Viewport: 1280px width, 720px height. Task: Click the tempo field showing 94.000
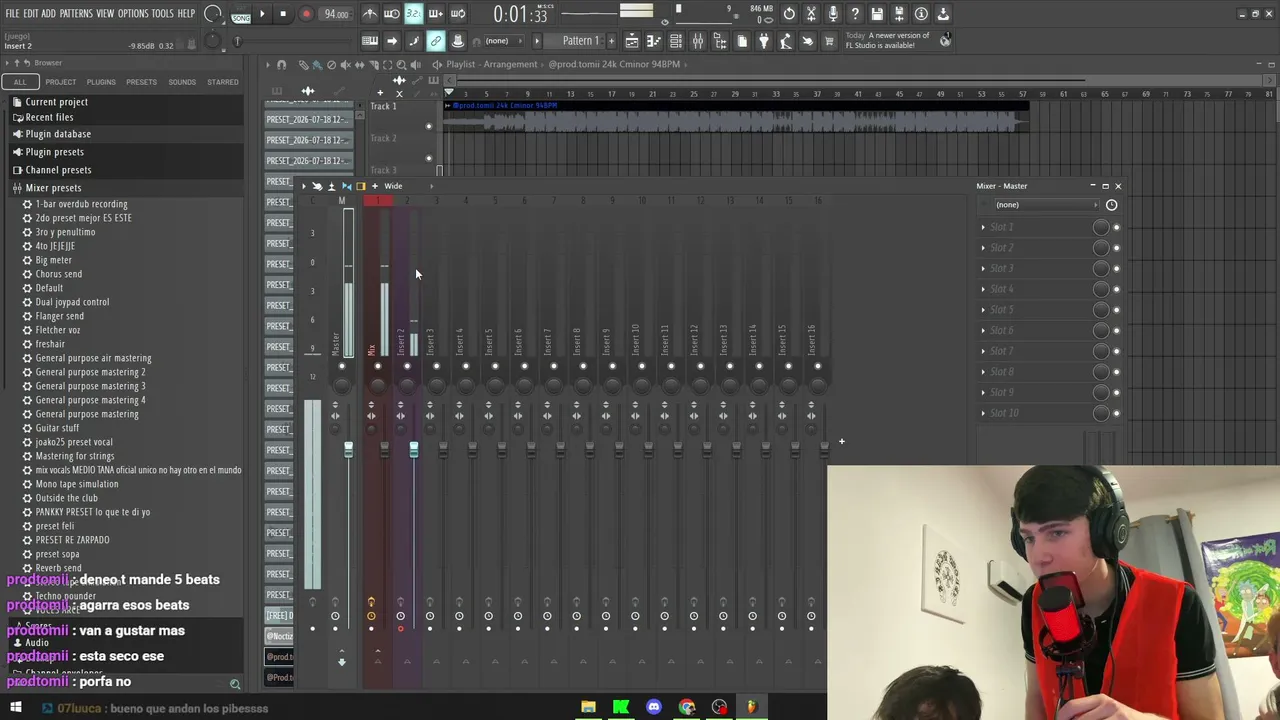[336, 14]
